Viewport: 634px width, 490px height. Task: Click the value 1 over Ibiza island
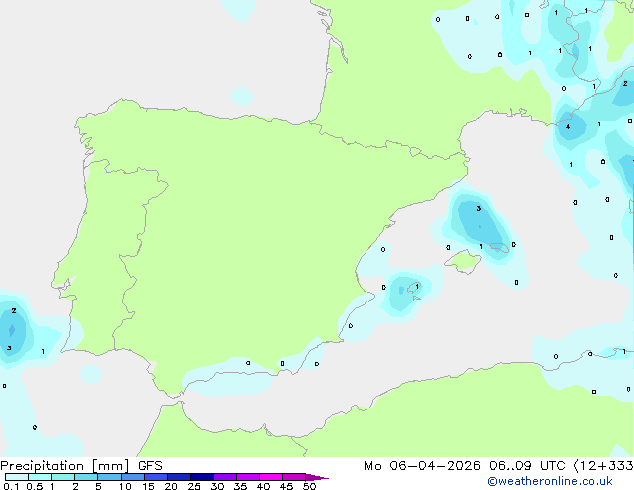(417, 286)
